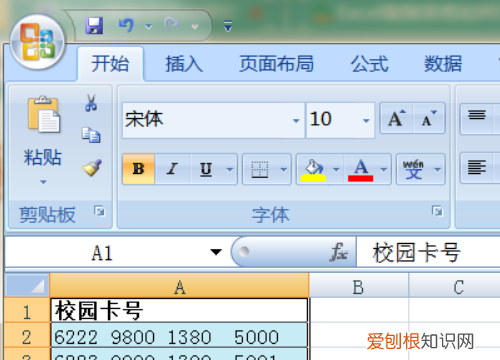Copy the selected cells
Screen dimensions: 500x360
[x=91, y=135]
